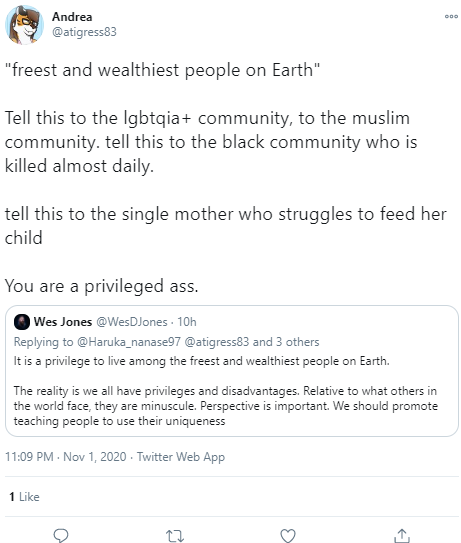Open the Andrea display name link

pos(72,17)
